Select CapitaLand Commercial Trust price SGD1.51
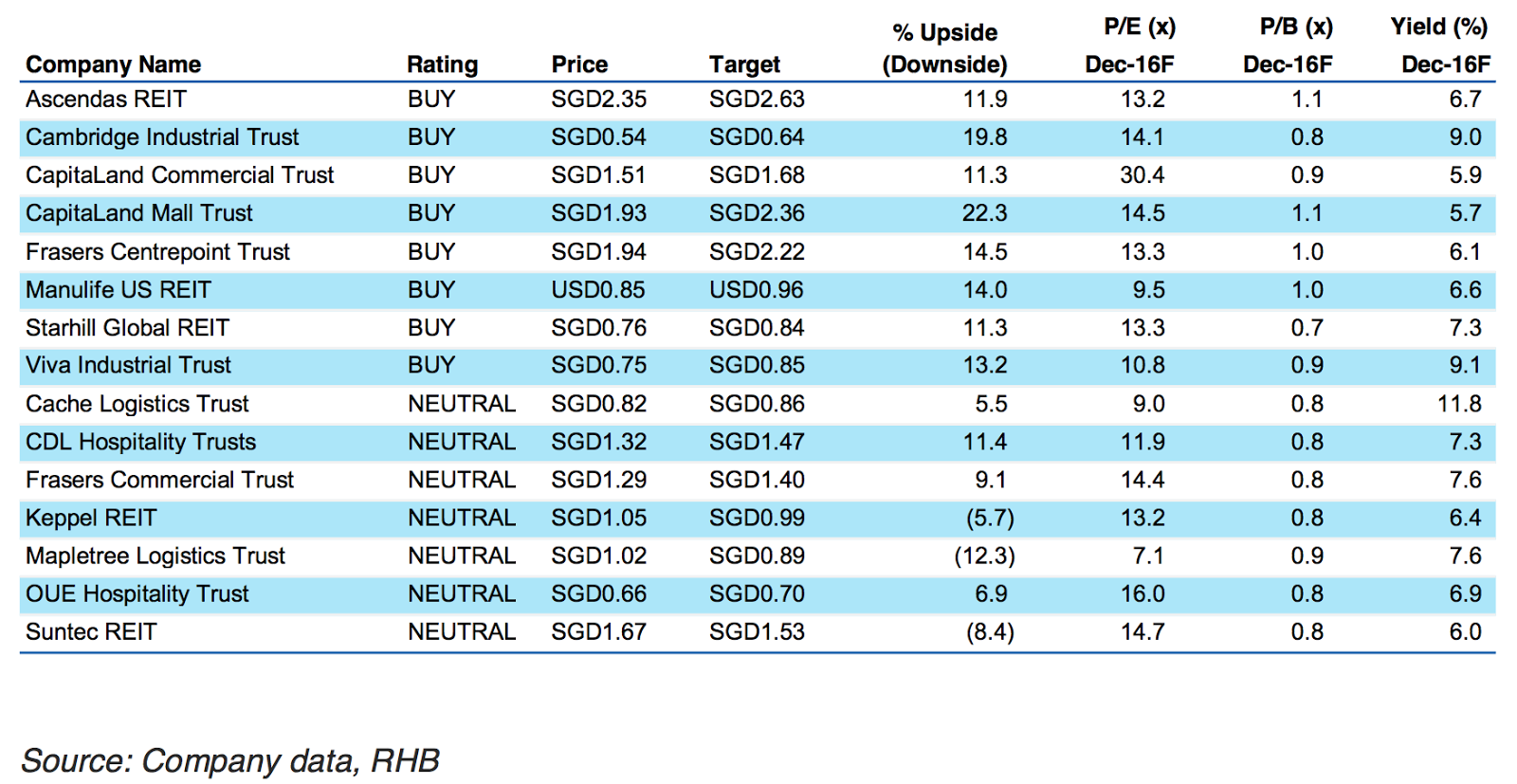This screenshot has height=784, width=1517. (598, 175)
